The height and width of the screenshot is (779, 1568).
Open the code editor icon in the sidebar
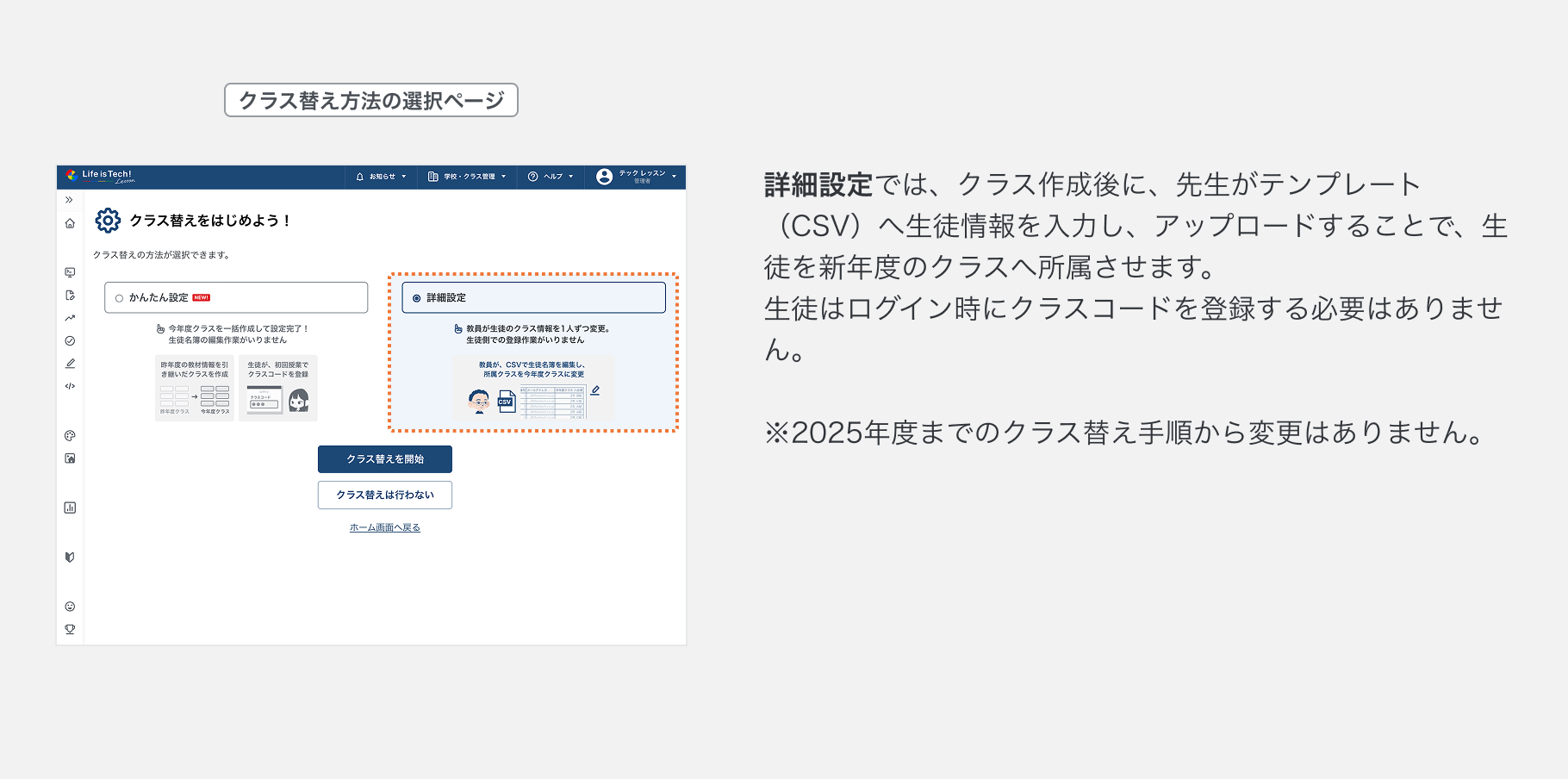(x=71, y=386)
